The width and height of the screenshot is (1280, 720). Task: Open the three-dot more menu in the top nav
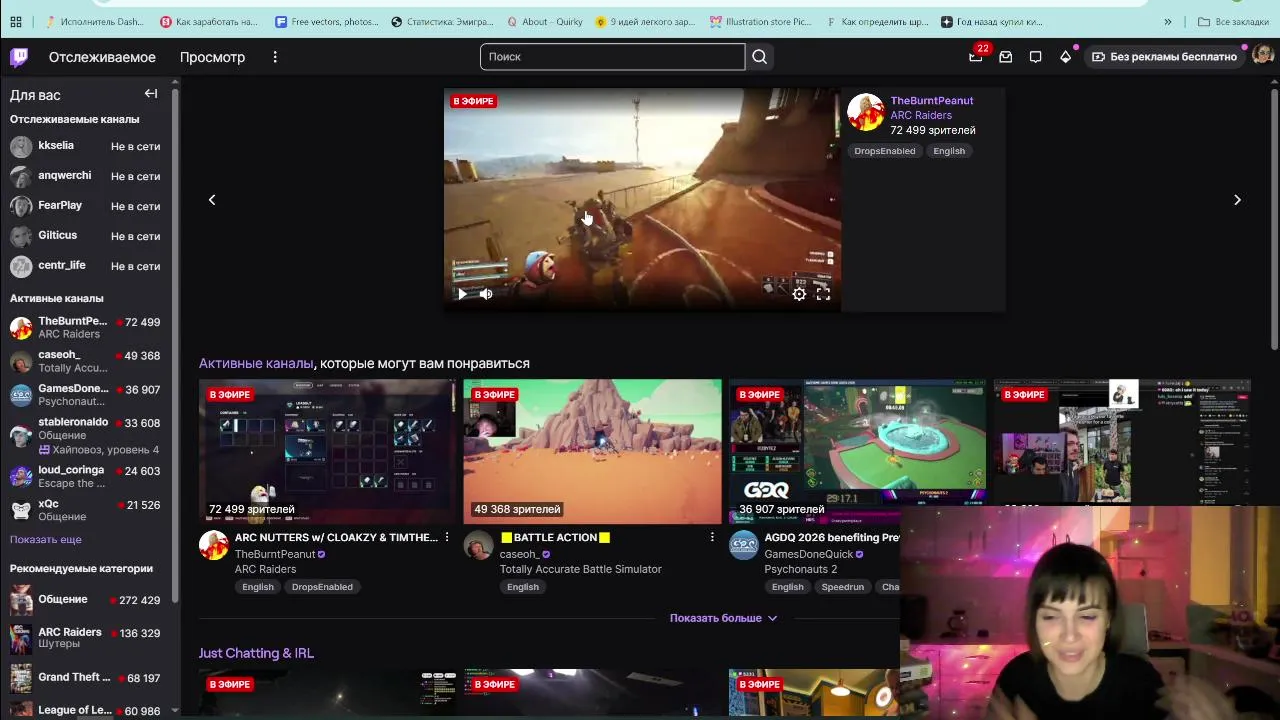tap(275, 57)
